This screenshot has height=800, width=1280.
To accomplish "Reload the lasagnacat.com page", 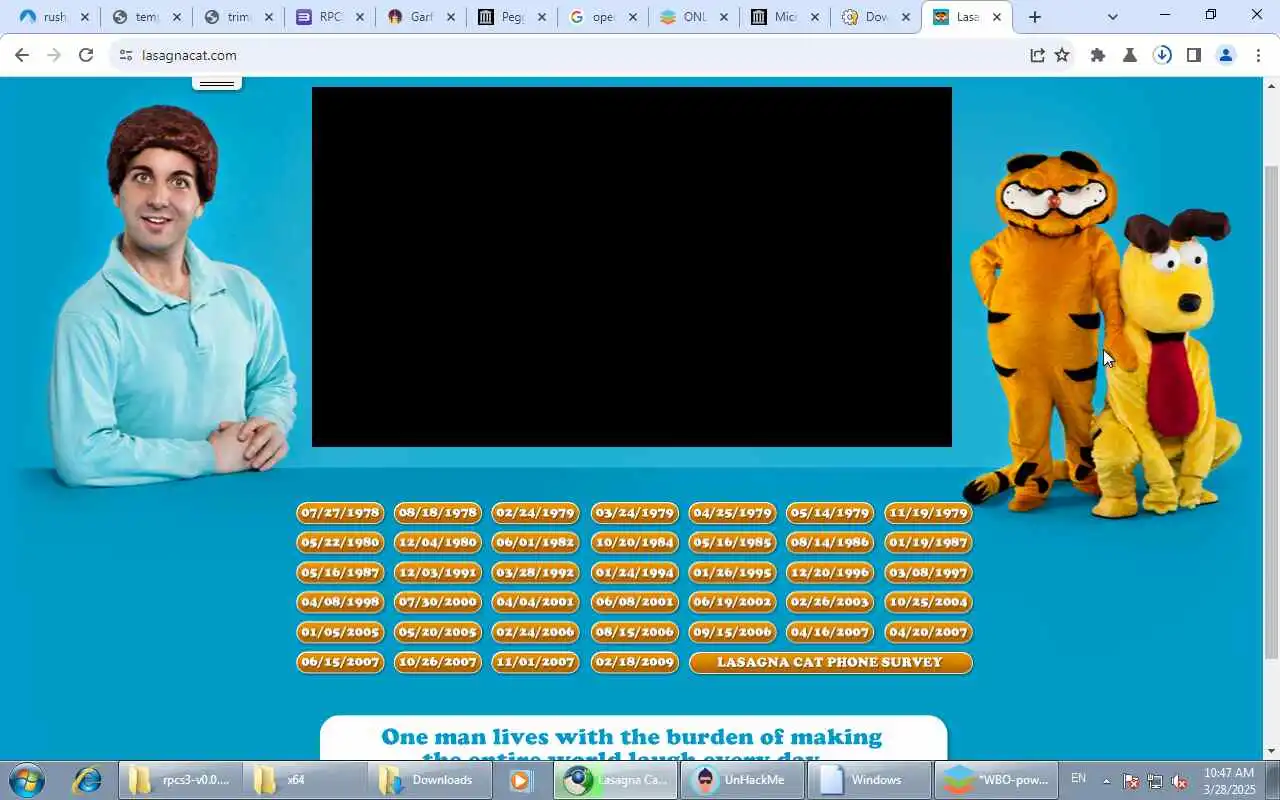I will [x=86, y=55].
